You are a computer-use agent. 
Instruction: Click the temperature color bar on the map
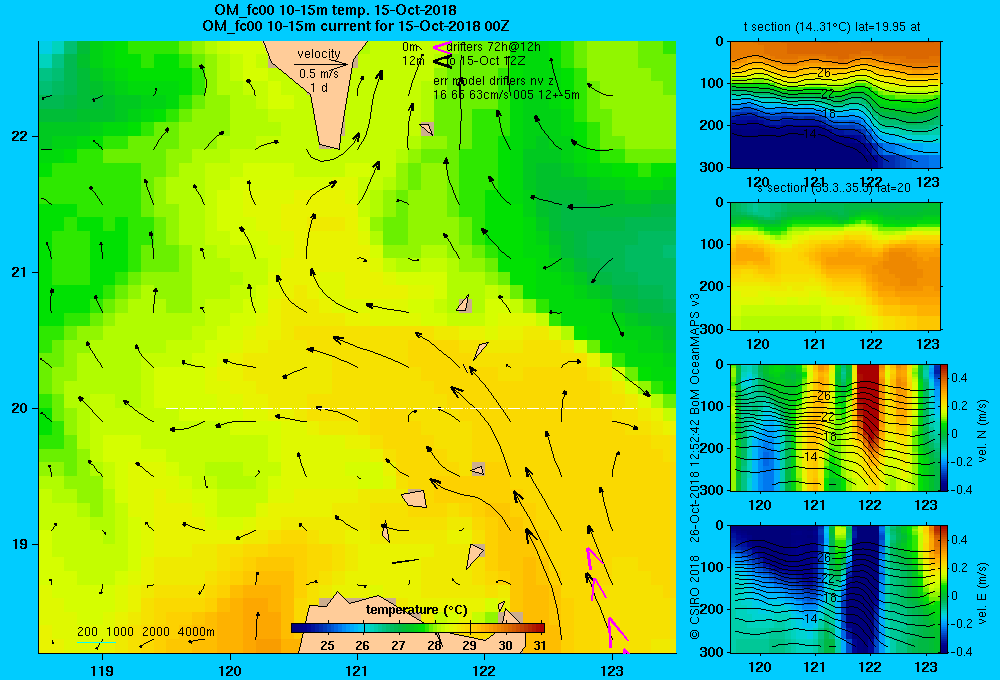click(x=418, y=628)
